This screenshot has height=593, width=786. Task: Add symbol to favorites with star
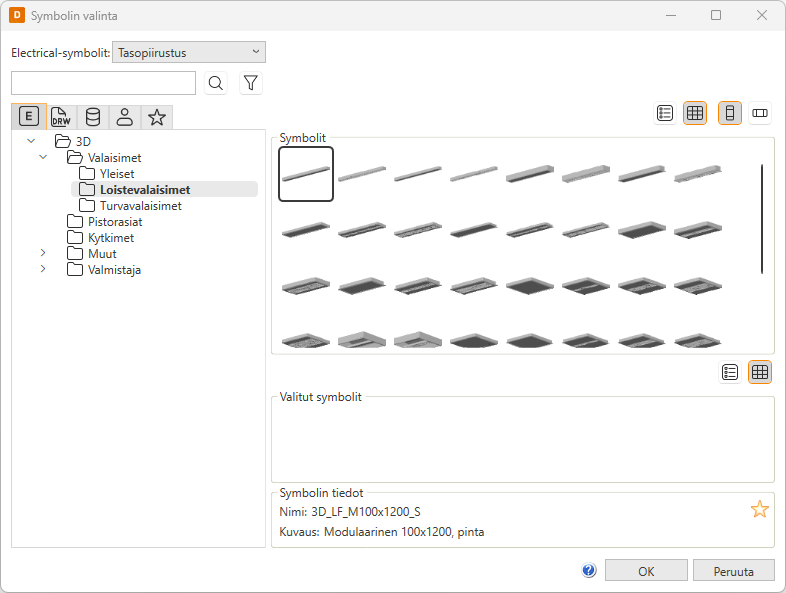tap(760, 510)
